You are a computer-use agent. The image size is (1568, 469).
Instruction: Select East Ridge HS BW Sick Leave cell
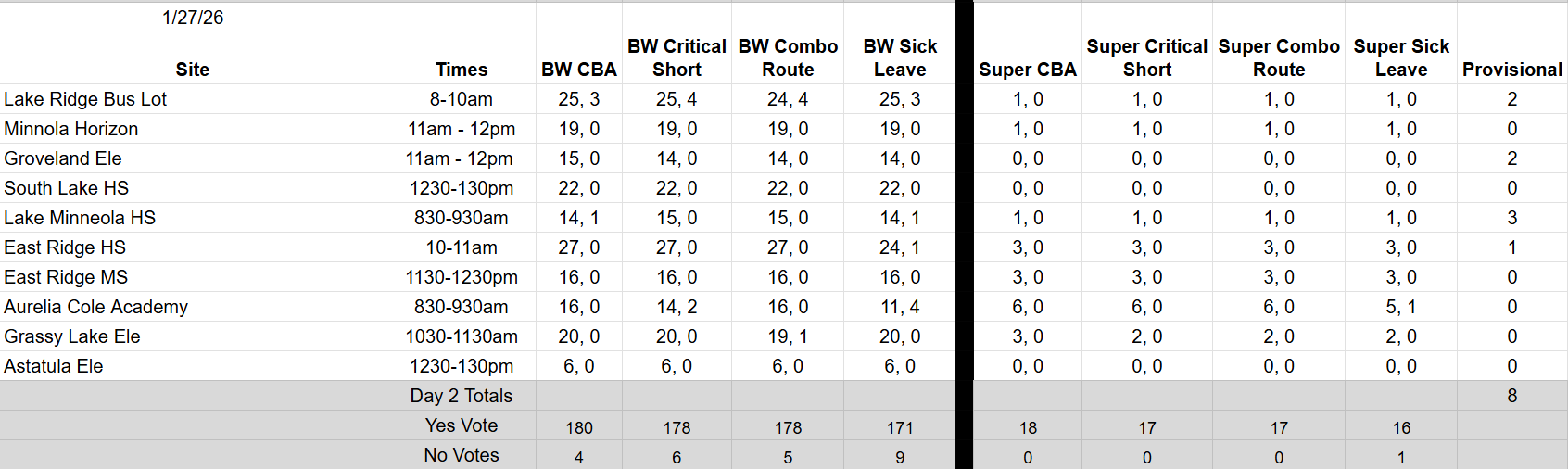900,247
